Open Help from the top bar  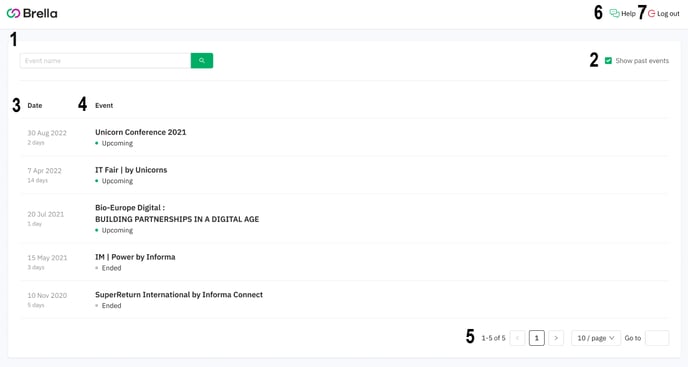pyautogui.click(x=623, y=14)
